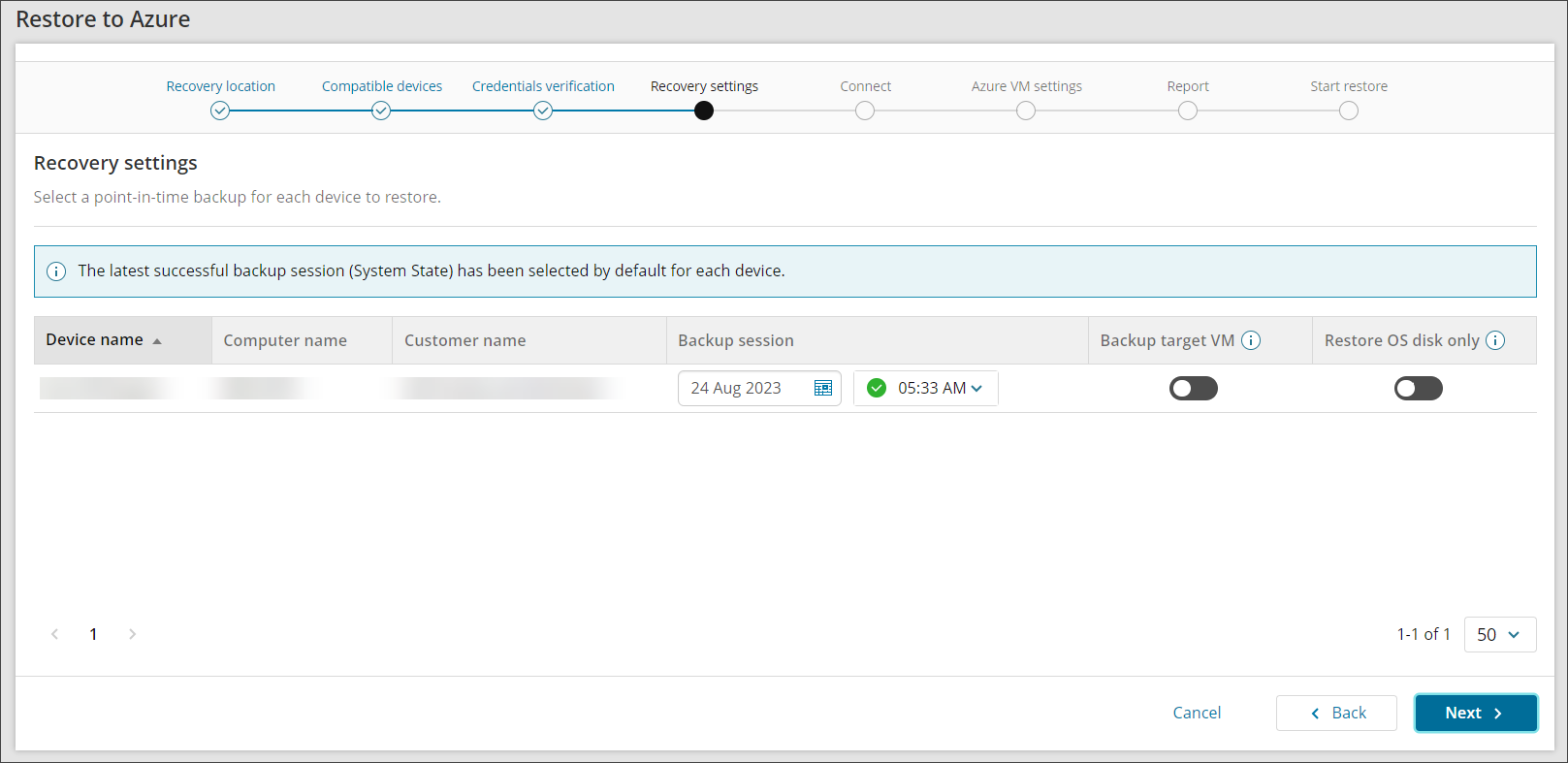Select page number 1 in pagination
1568x763 pixels.
click(x=93, y=634)
